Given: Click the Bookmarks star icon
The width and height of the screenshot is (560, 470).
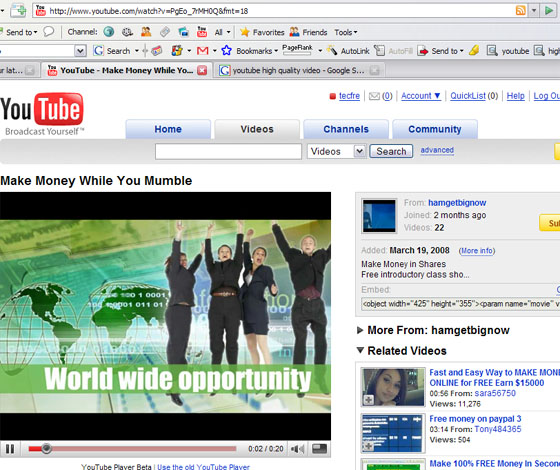Looking at the screenshot, I should (226, 51).
